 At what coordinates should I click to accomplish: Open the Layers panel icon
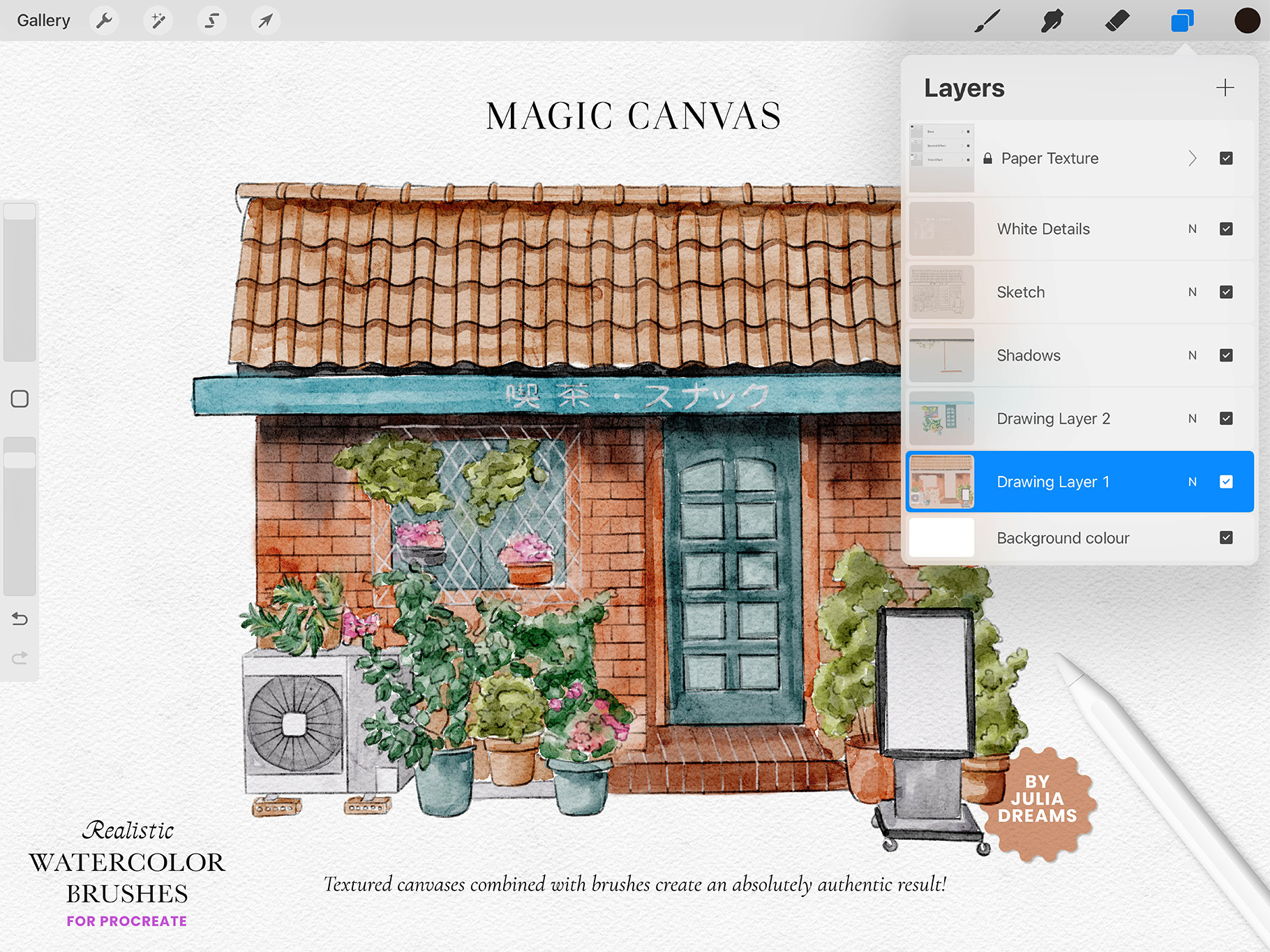pyautogui.click(x=1181, y=20)
